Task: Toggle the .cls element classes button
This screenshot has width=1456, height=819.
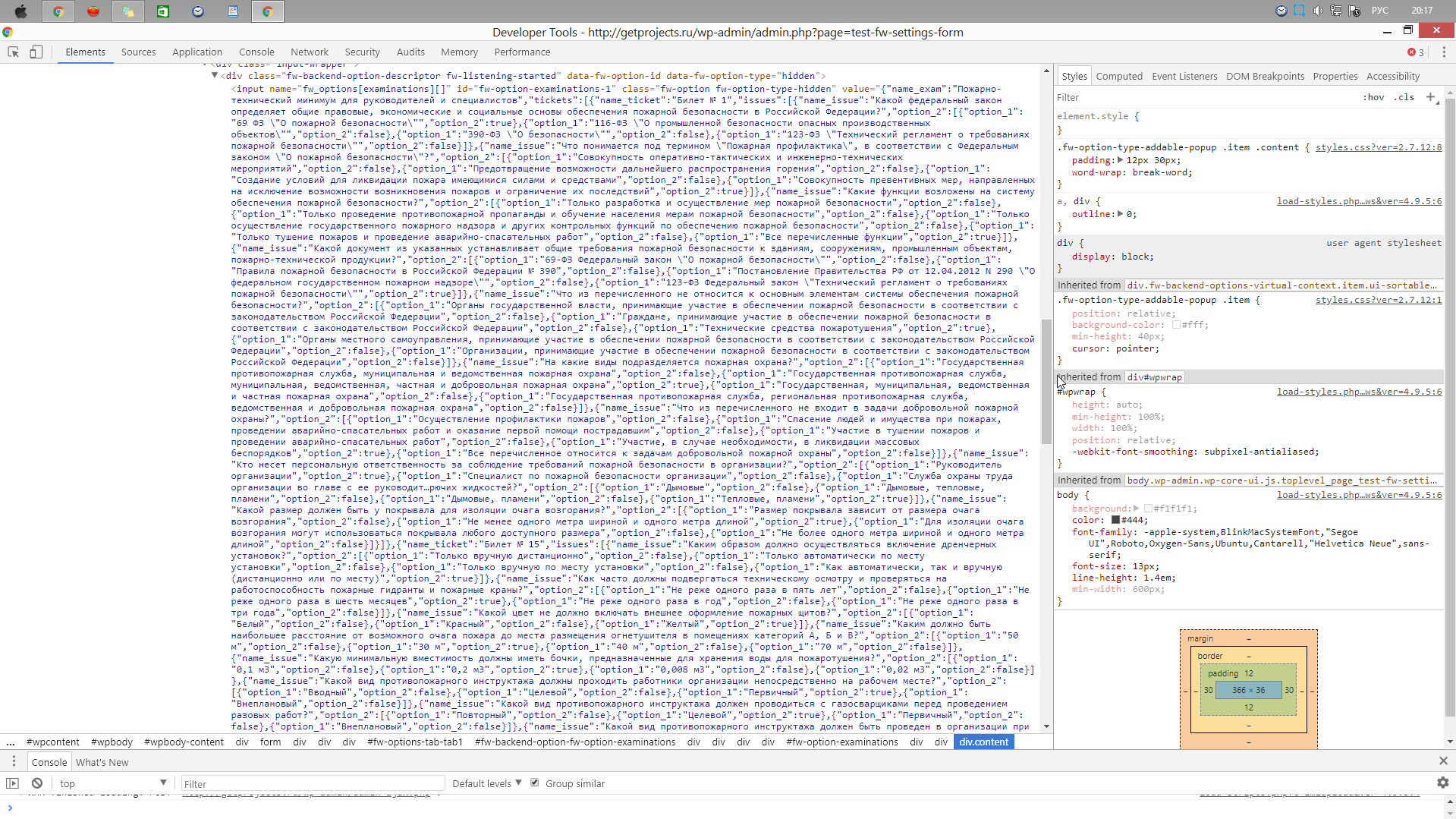Action: tap(1404, 97)
